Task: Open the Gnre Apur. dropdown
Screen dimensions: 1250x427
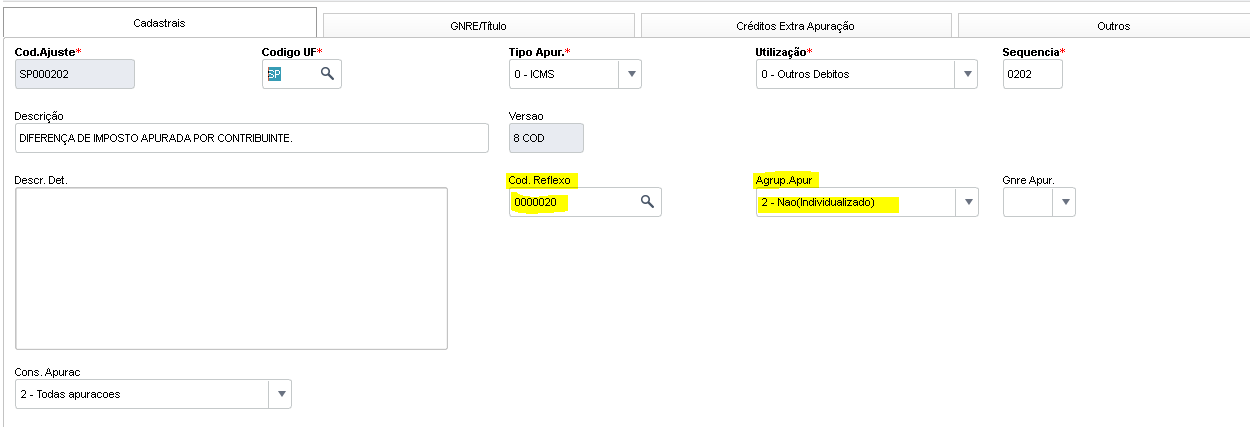Action: (x=1065, y=203)
